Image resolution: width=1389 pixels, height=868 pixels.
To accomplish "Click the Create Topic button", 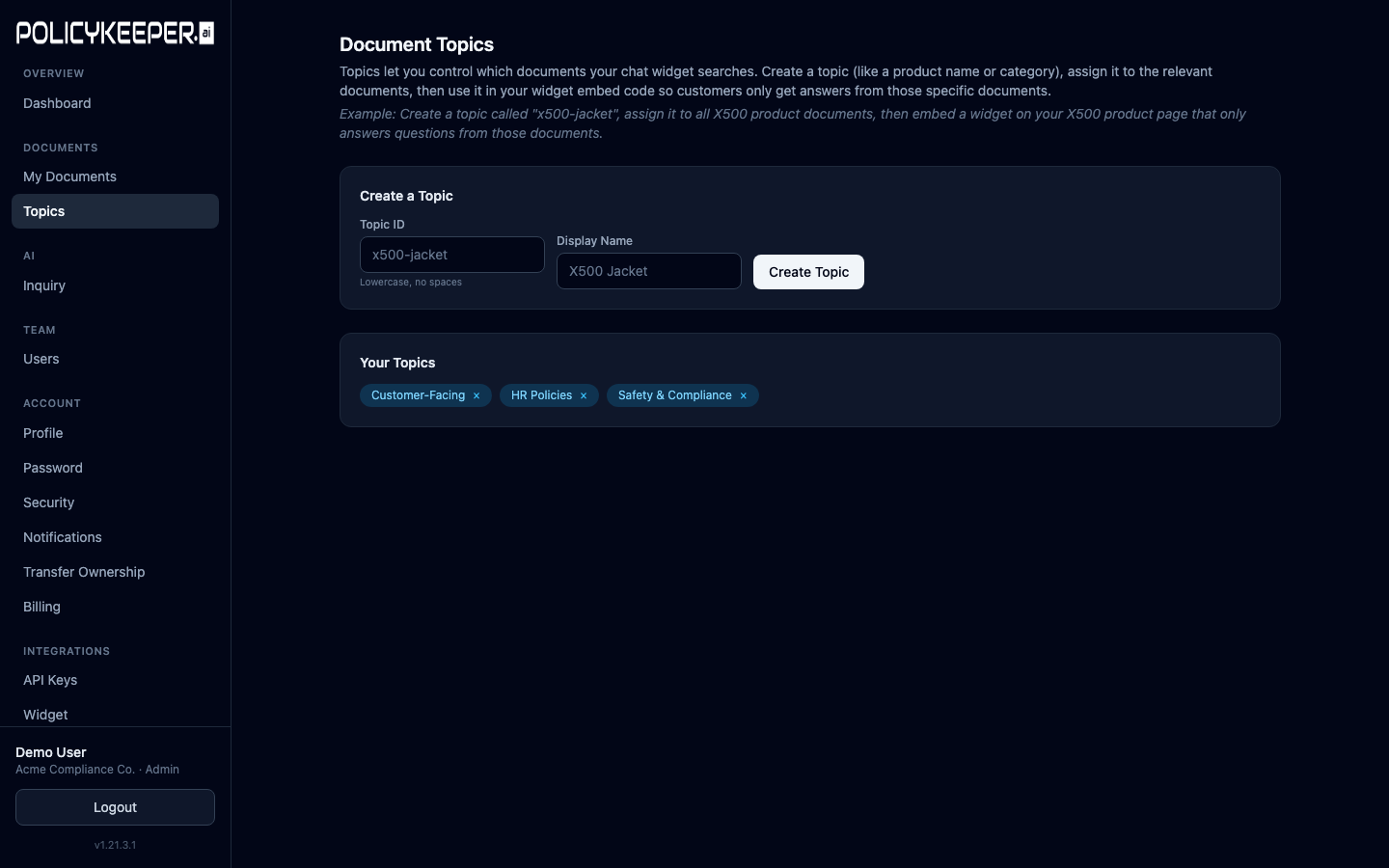I will coord(808,272).
